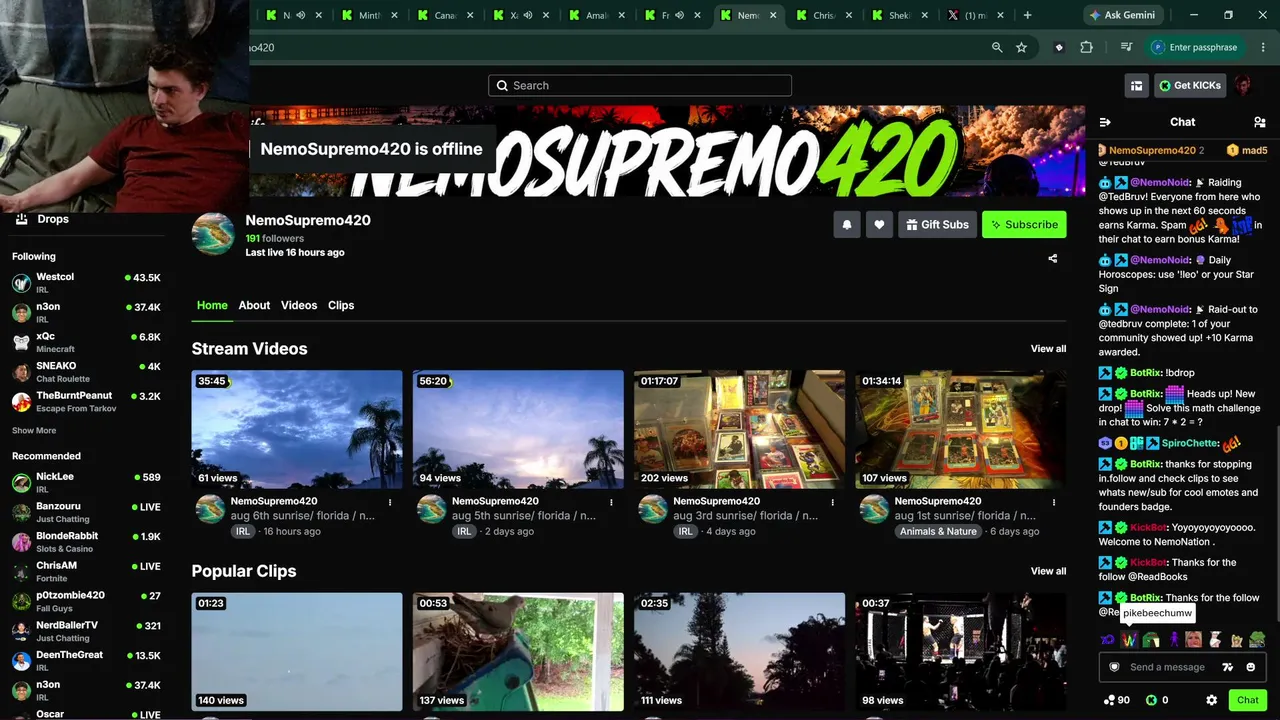Expand the Following list with Show More

[x=34, y=431]
